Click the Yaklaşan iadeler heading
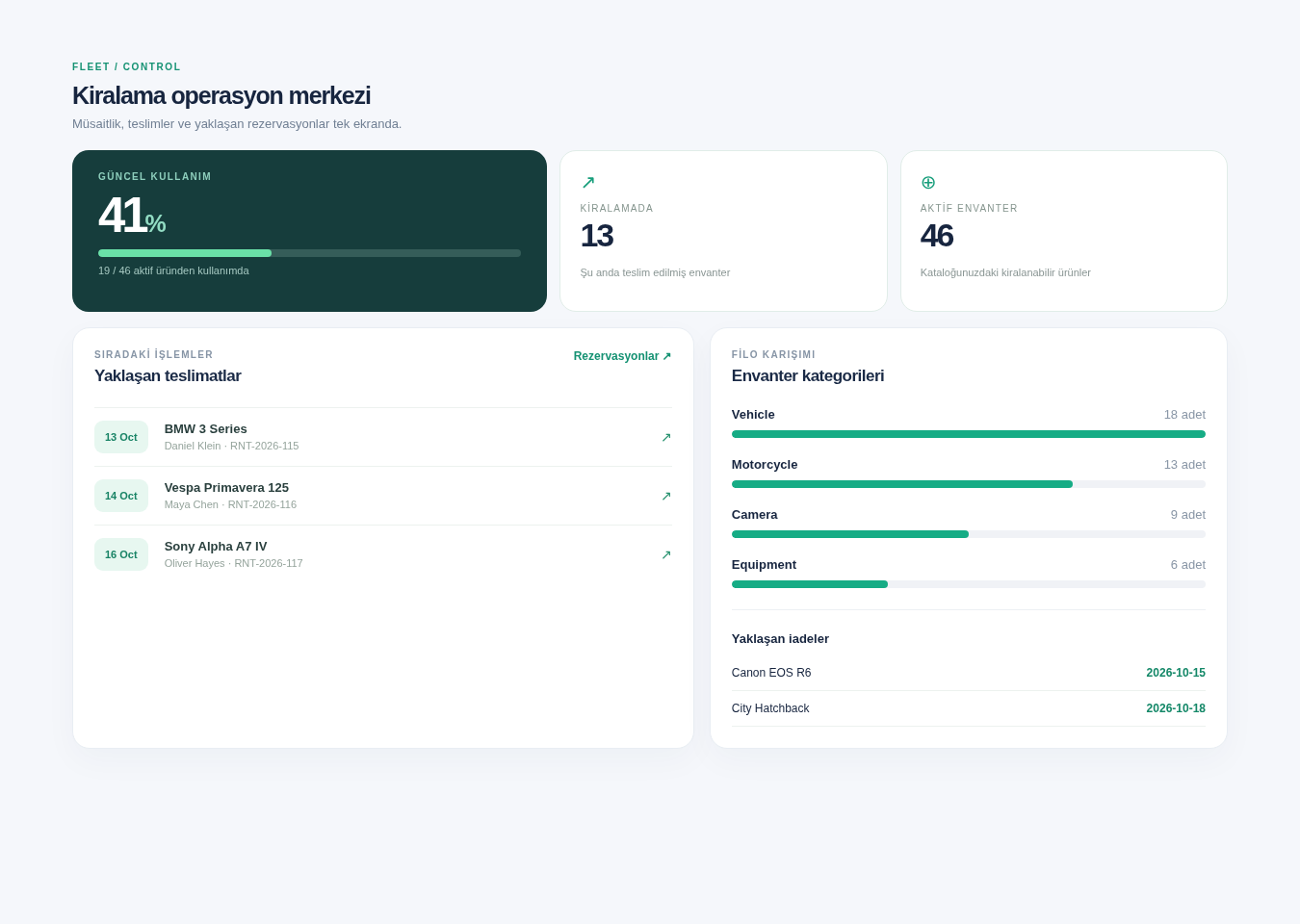 pos(780,639)
